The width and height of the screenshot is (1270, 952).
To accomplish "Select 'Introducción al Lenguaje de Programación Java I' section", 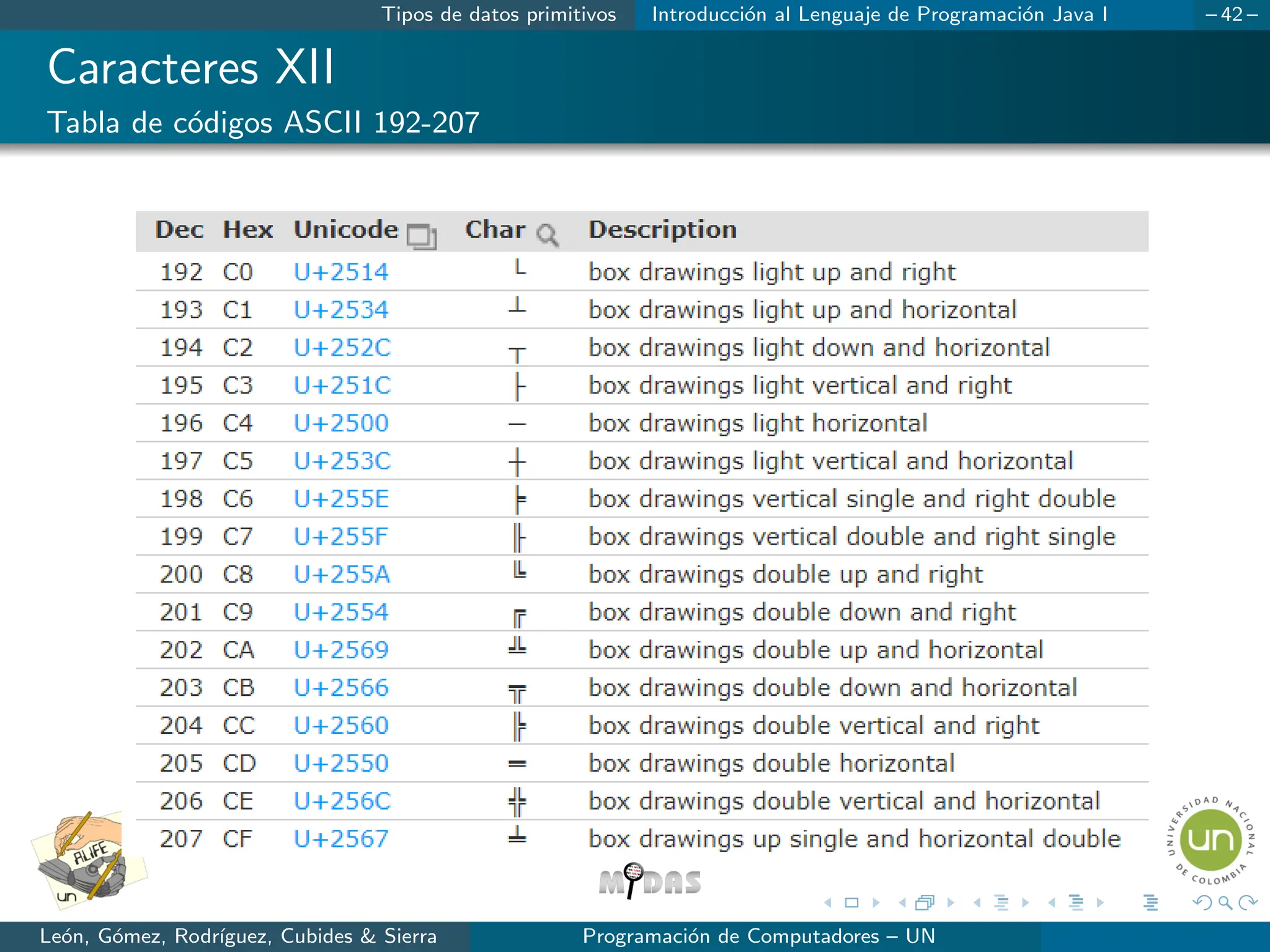I will tap(879, 14).
